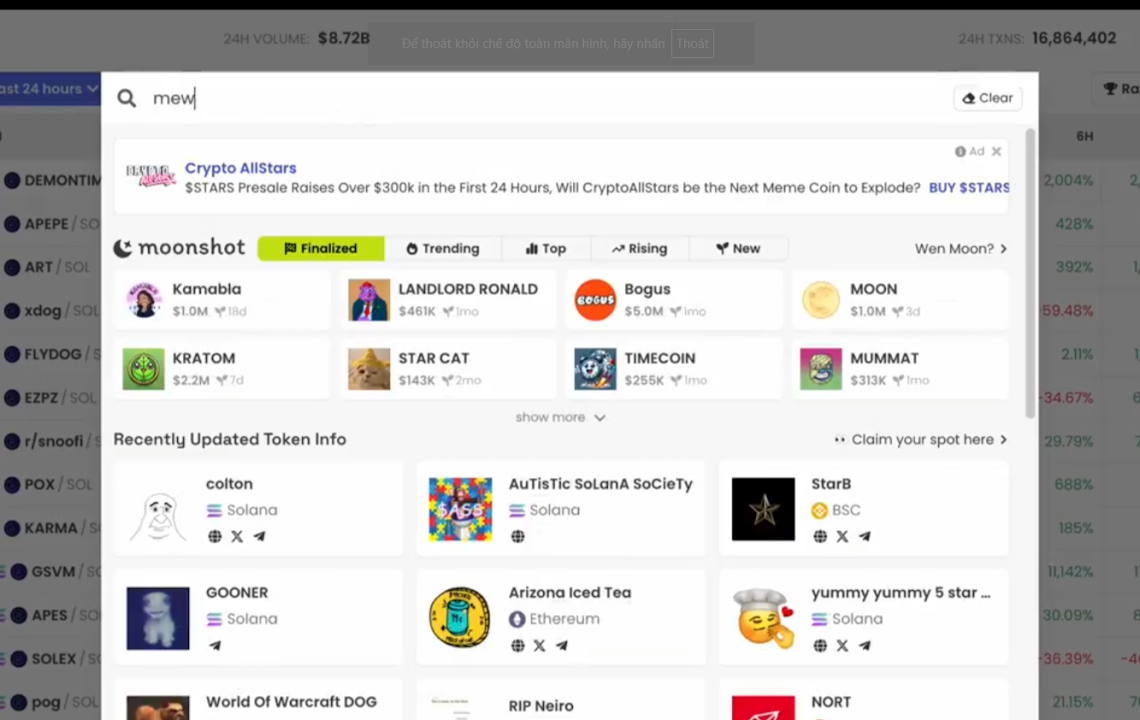Click the Crypto AllStars ad logo
This screenshot has height=720, width=1140.
click(150, 176)
